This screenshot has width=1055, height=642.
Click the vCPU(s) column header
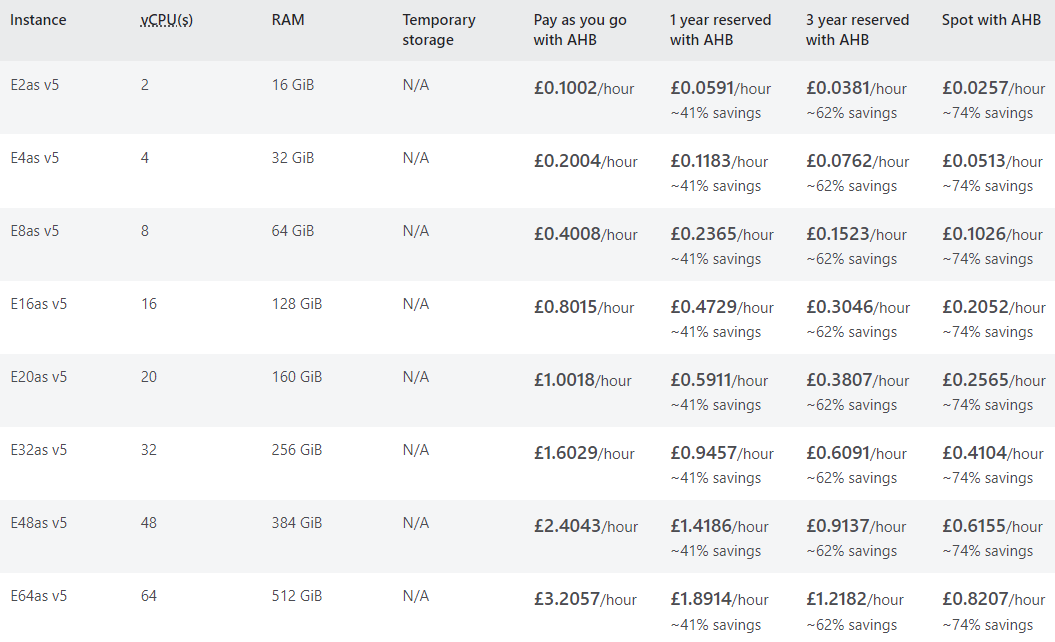(x=167, y=20)
